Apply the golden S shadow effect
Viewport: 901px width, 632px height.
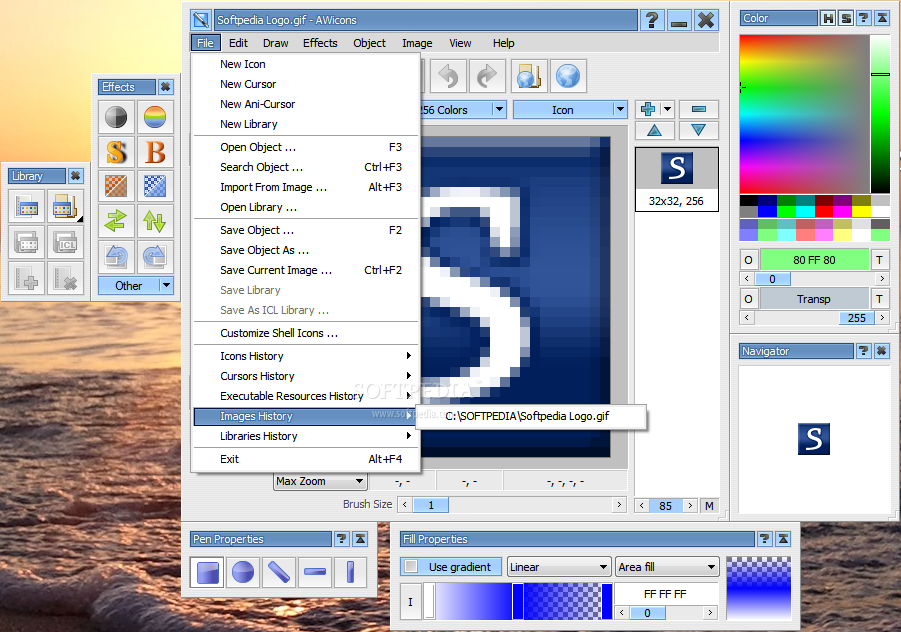pos(116,152)
